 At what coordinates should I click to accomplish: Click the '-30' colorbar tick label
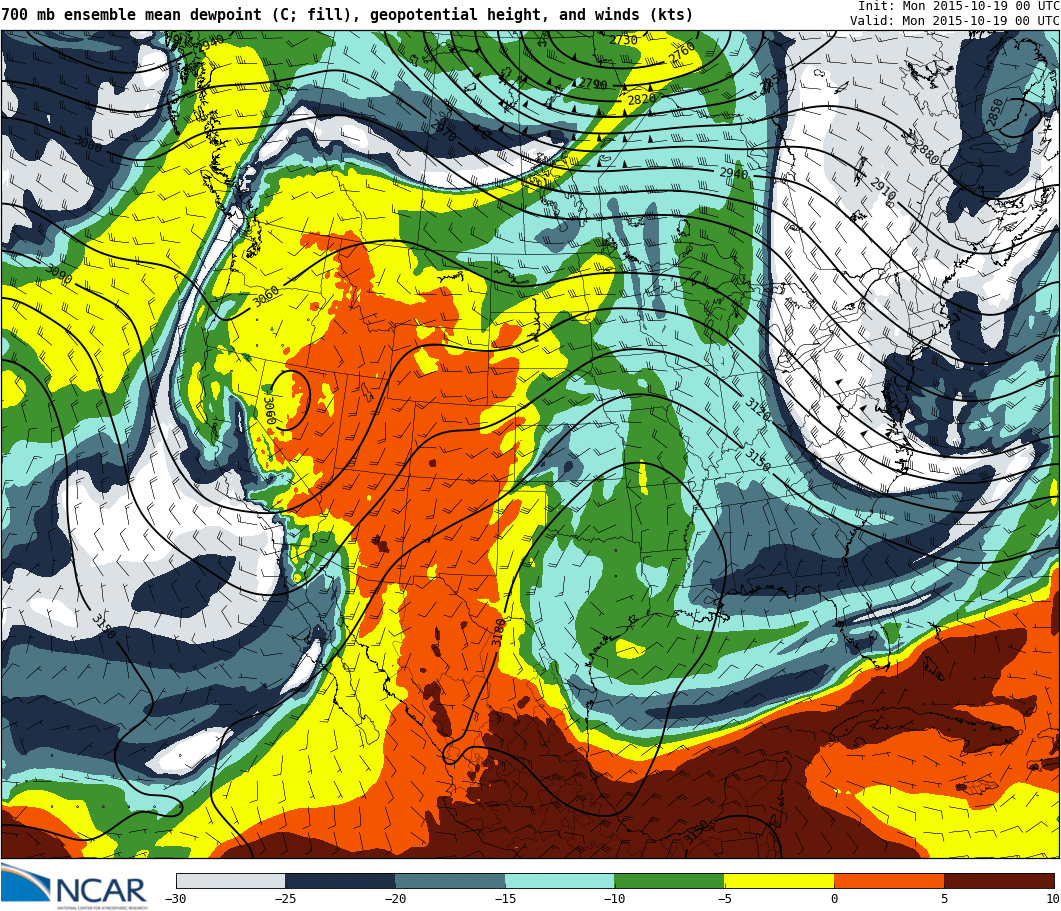tap(175, 899)
